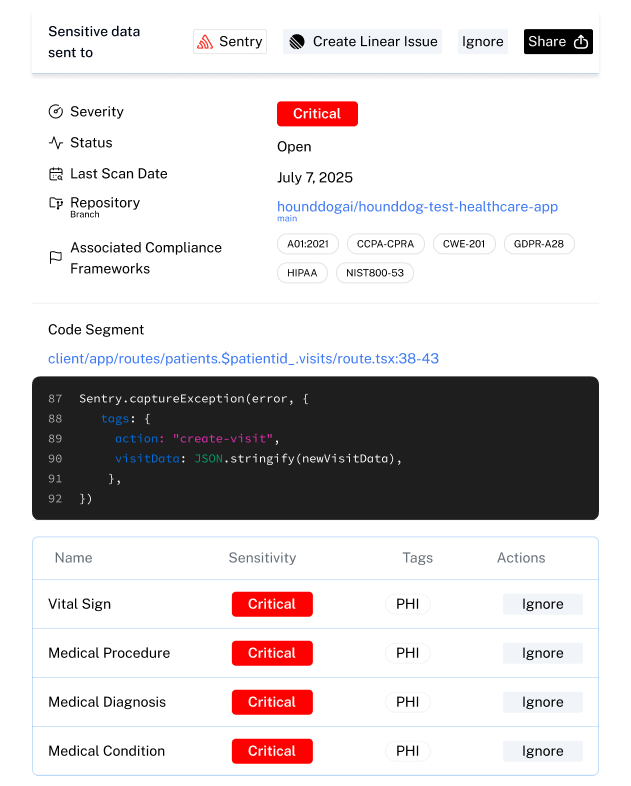The height and width of the screenshot is (786, 631).
Task: Select the HIPAA compliance tag
Action: (x=302, y=273)
